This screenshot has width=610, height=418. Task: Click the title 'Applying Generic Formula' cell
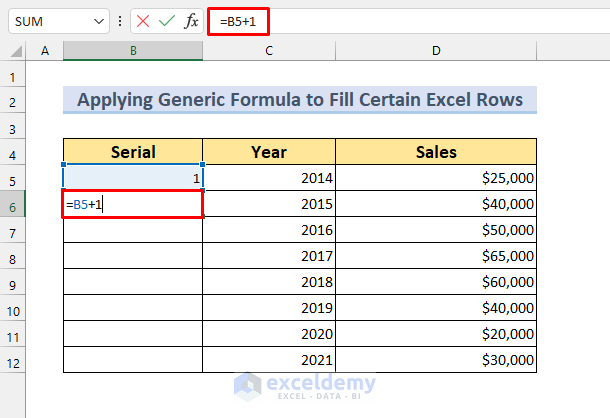click(300, 100)
